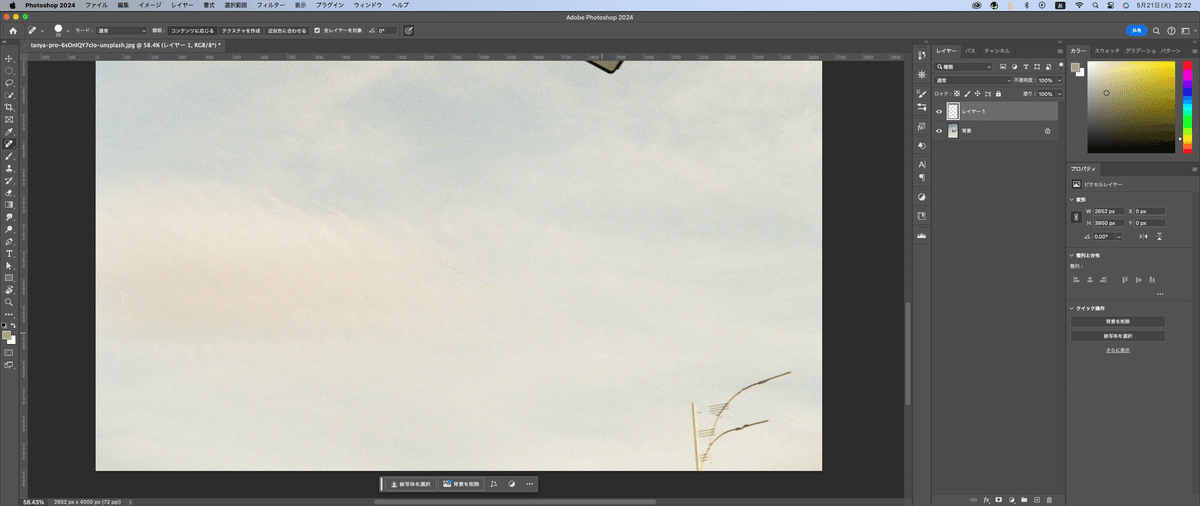Click the link layers icon at panel bottom
This screenshot has height=506, width=1200.
[973, 498]
